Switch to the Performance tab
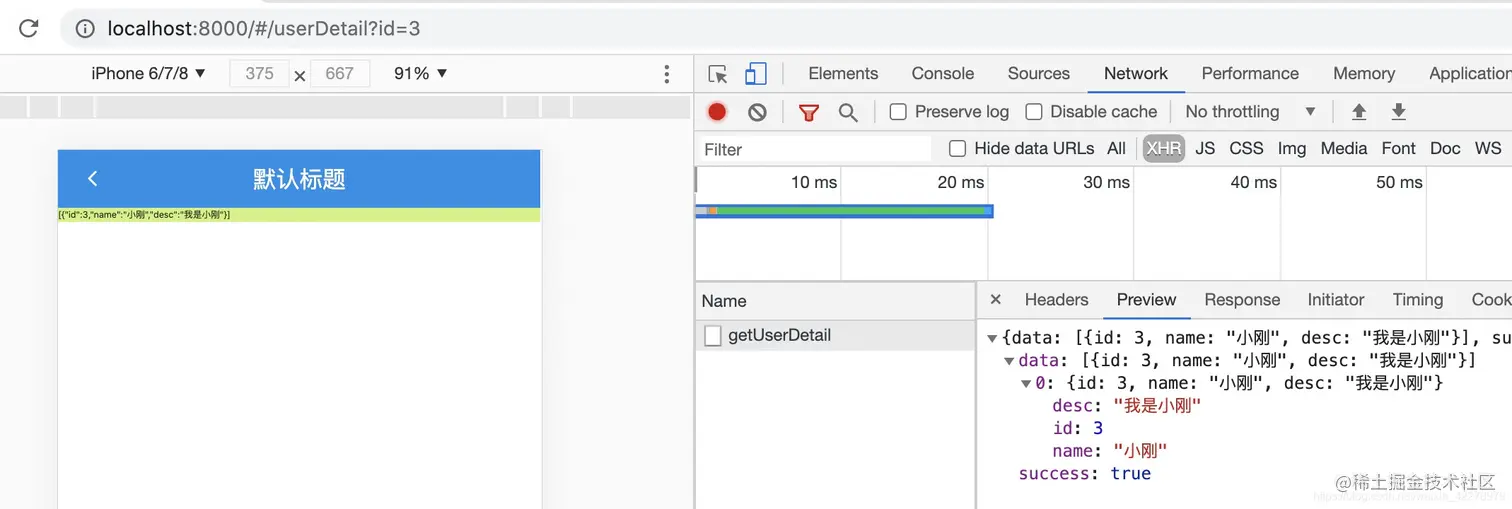The height and width of the screenshot is (509, 1512). click(x=1250, y=73)
